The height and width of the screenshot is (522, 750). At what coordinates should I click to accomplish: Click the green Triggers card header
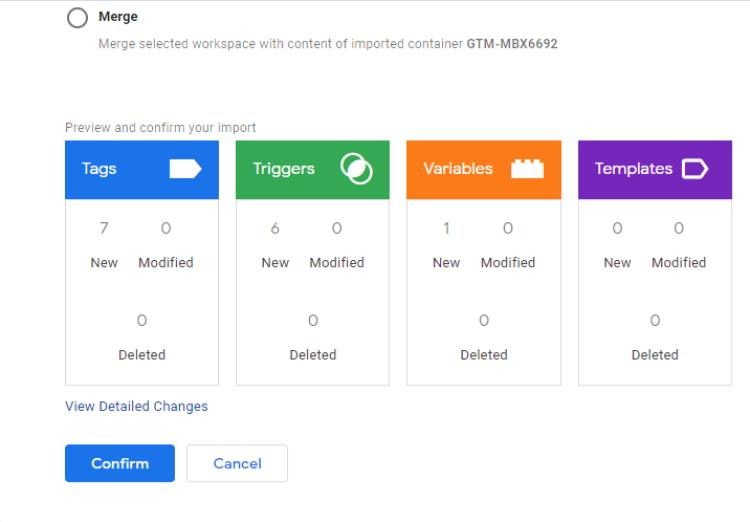click(312, 169)
